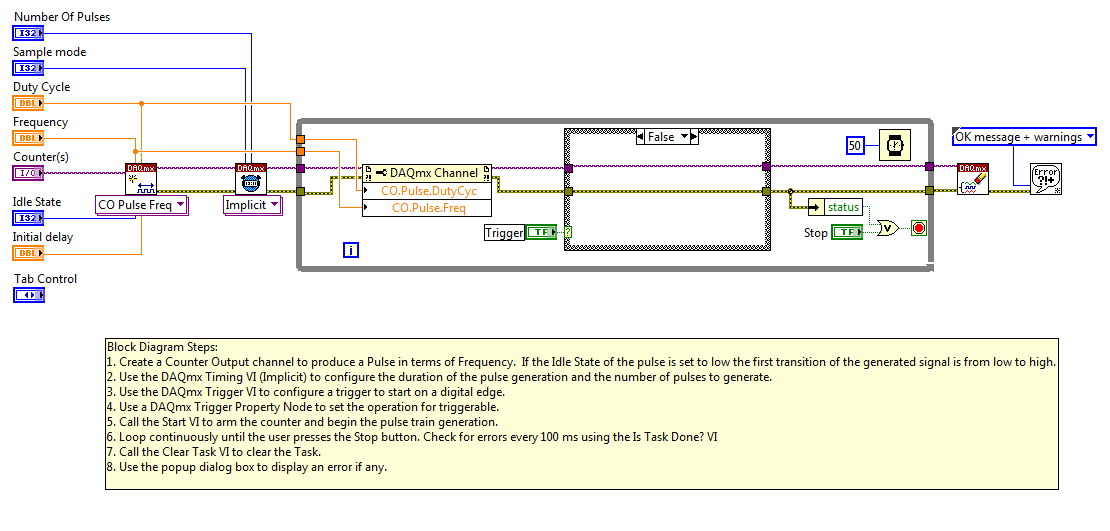Viewport: 1110px width, 531px height.
Task: Click the Block Diagram Steps comment box
Action: pos(582,413)
